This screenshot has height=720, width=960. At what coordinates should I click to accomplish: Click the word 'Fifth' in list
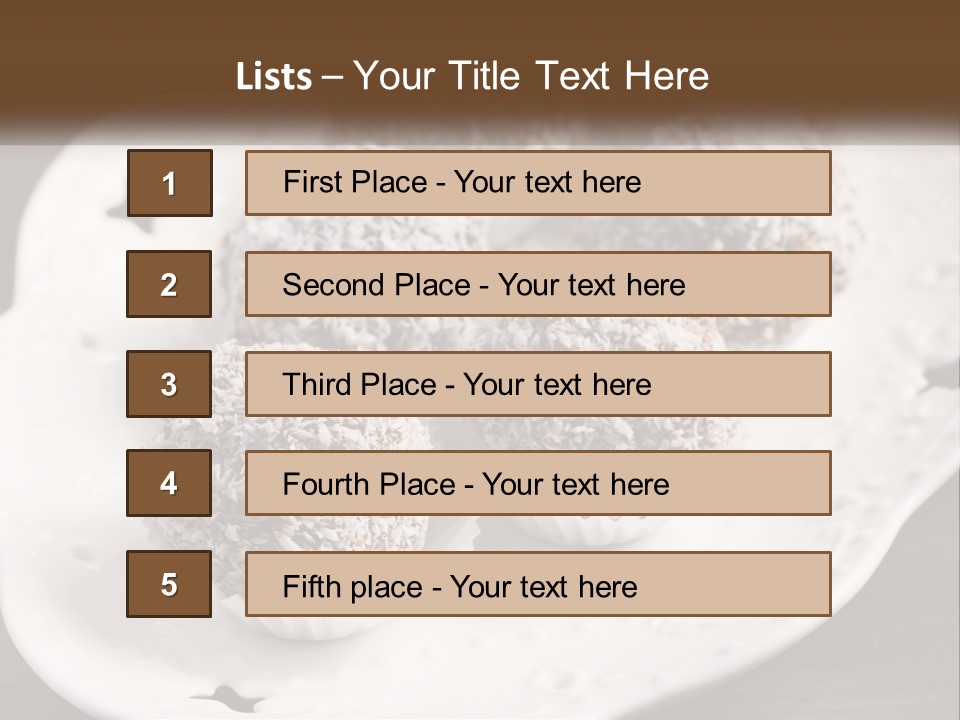point(304,587)
